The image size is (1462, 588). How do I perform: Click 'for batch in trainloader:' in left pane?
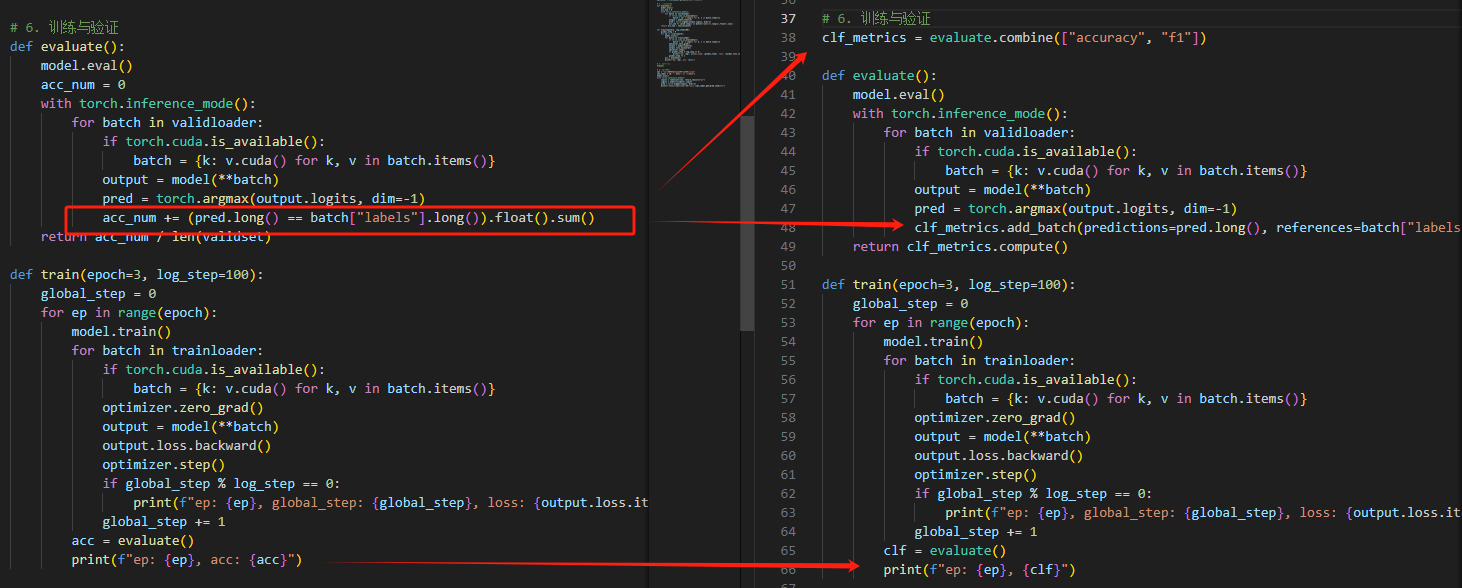167,351
